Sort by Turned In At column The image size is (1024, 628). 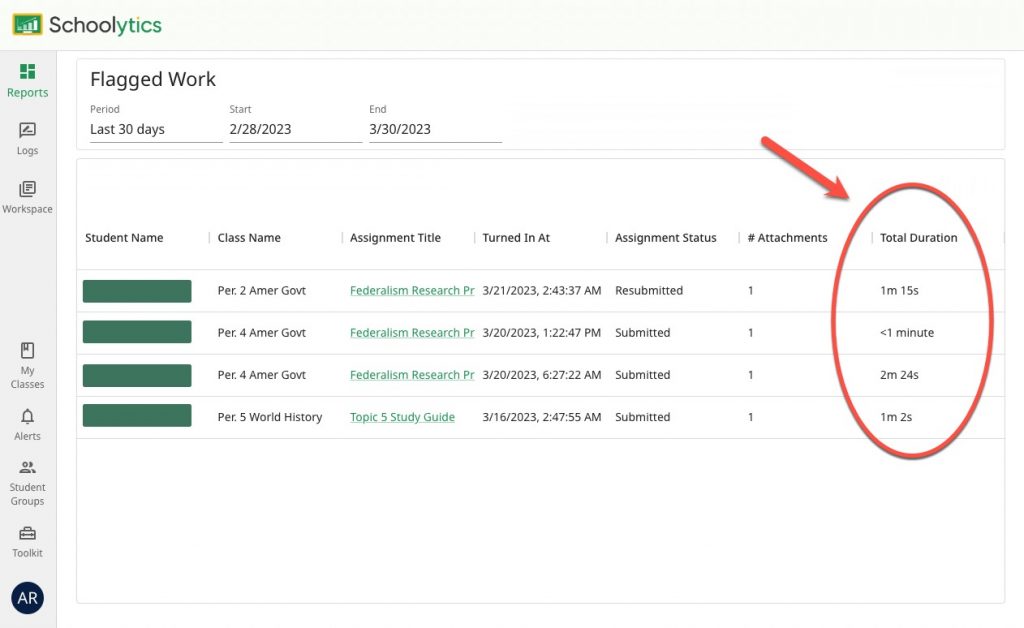click(x=516, y=238)
